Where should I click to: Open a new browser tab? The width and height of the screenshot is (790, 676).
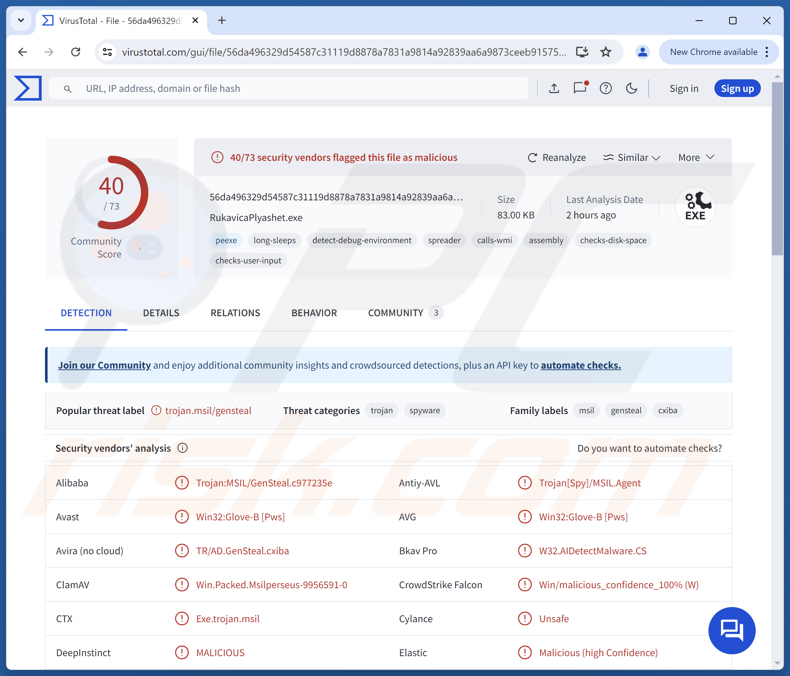pos(222,21)
